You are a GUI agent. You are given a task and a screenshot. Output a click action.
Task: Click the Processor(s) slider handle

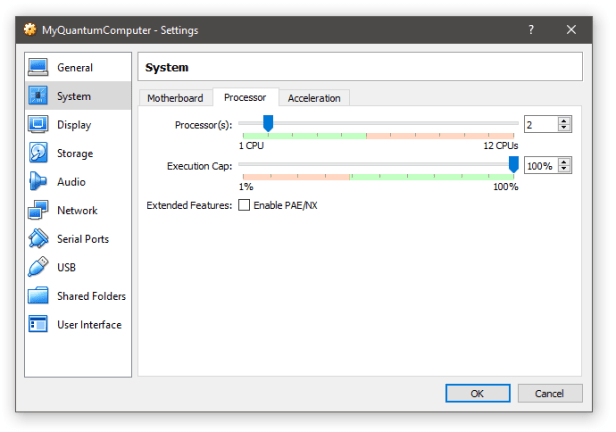point(268,123)
